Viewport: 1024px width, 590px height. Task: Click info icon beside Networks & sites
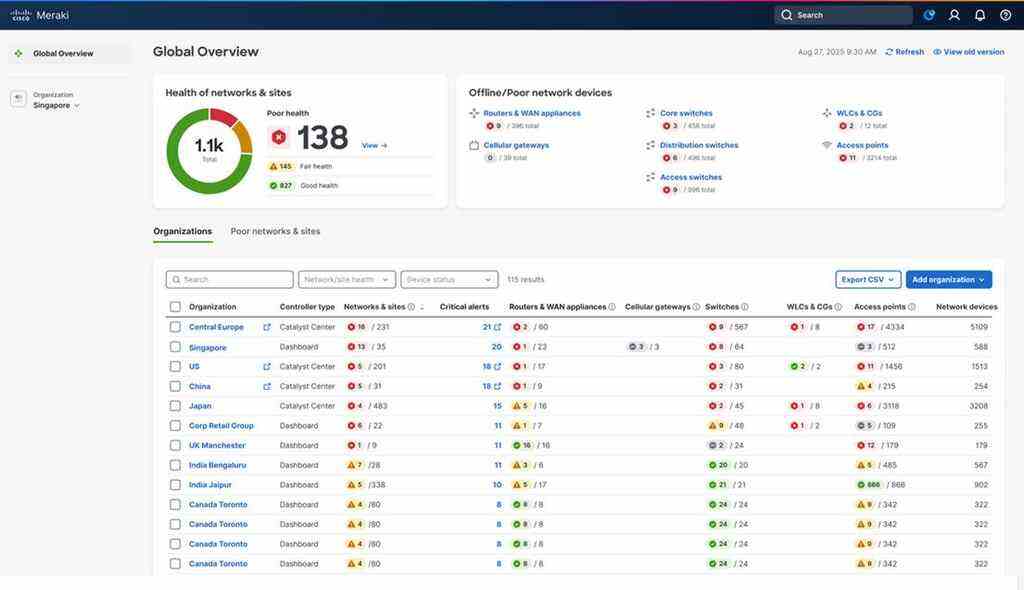(x=411, y=307)
